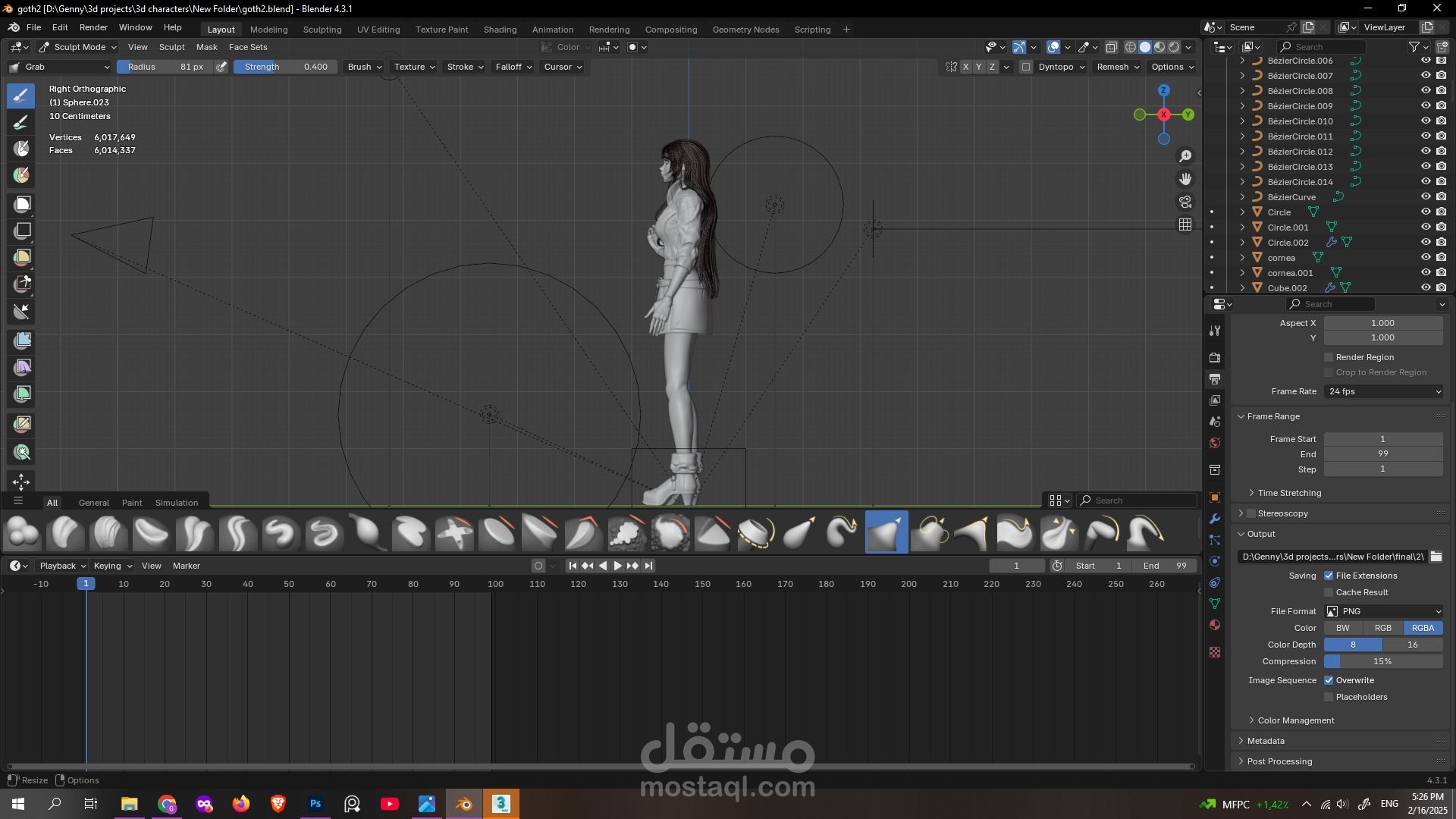Toggle the orthographic/perspective grid icon
Viewport: 1456px width, 819px height.
(1185, 224)
